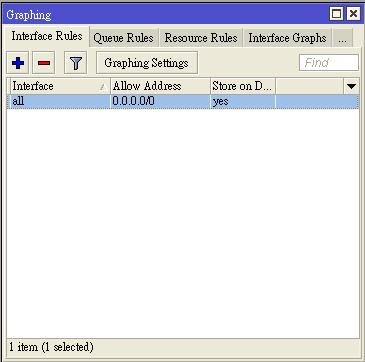365x362 pixels.
Task: Sort by the Store on Disk column header
Action: click(243, 86)
